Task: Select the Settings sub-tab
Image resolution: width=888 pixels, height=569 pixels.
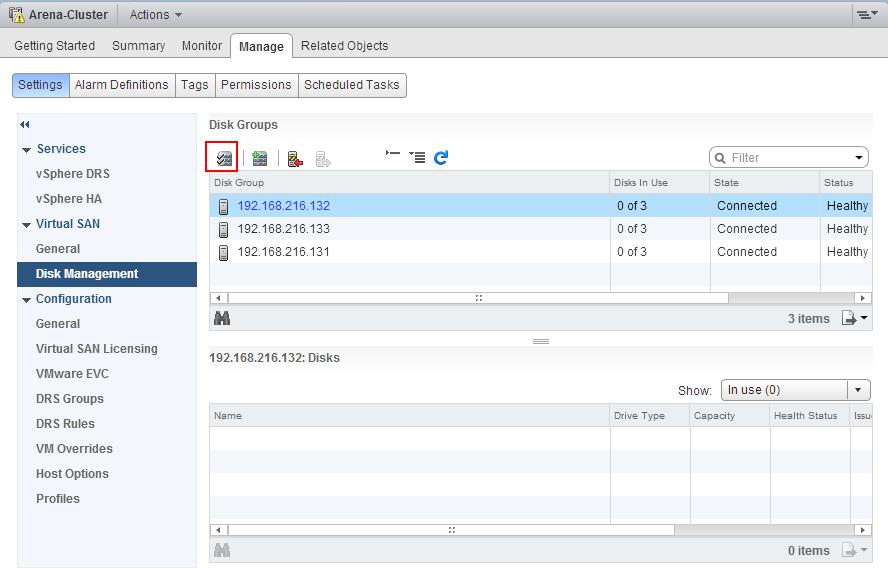Action: click(x=41, y=85)
